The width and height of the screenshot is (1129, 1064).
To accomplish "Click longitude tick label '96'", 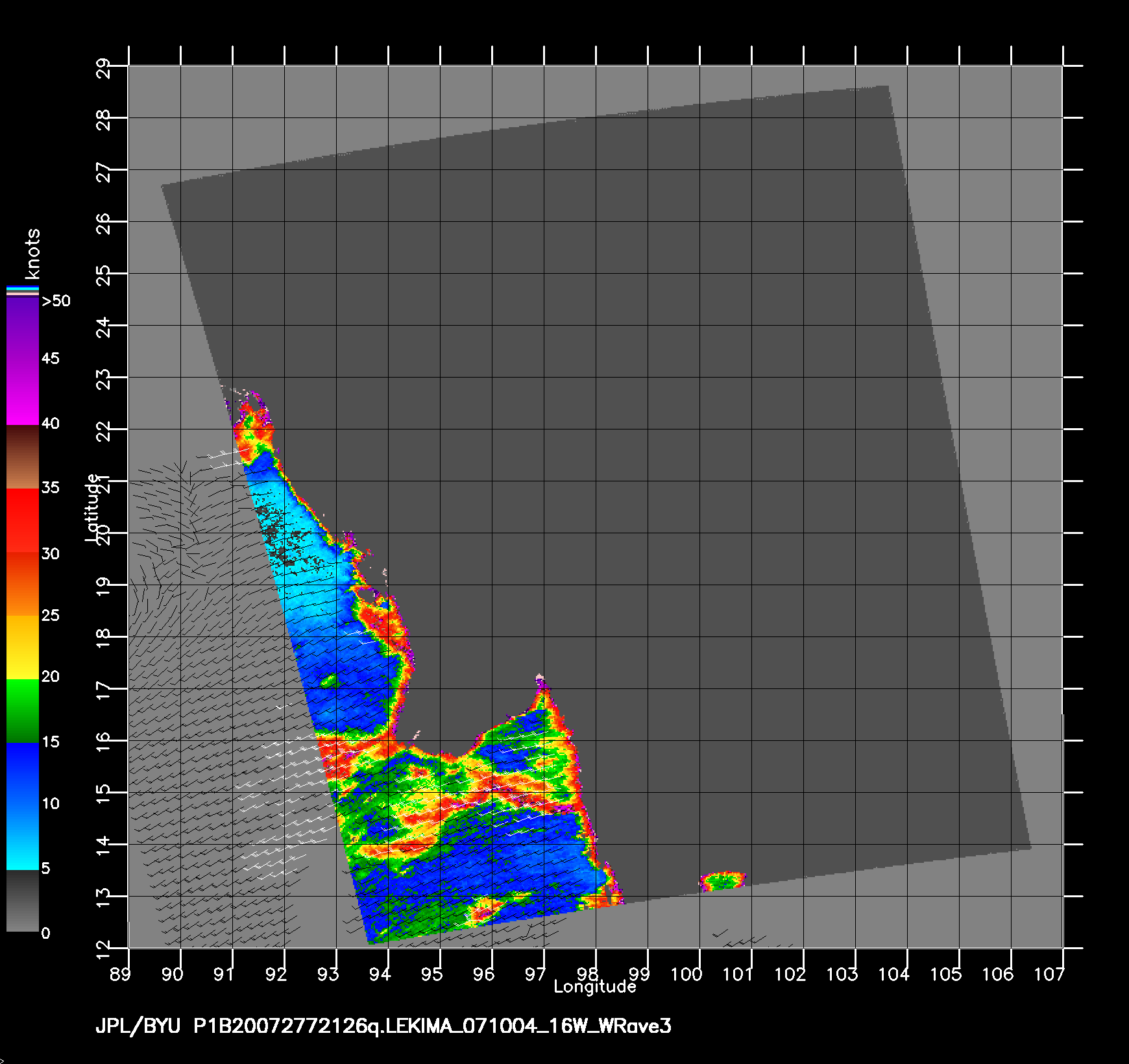I will [x=483, y=974].
